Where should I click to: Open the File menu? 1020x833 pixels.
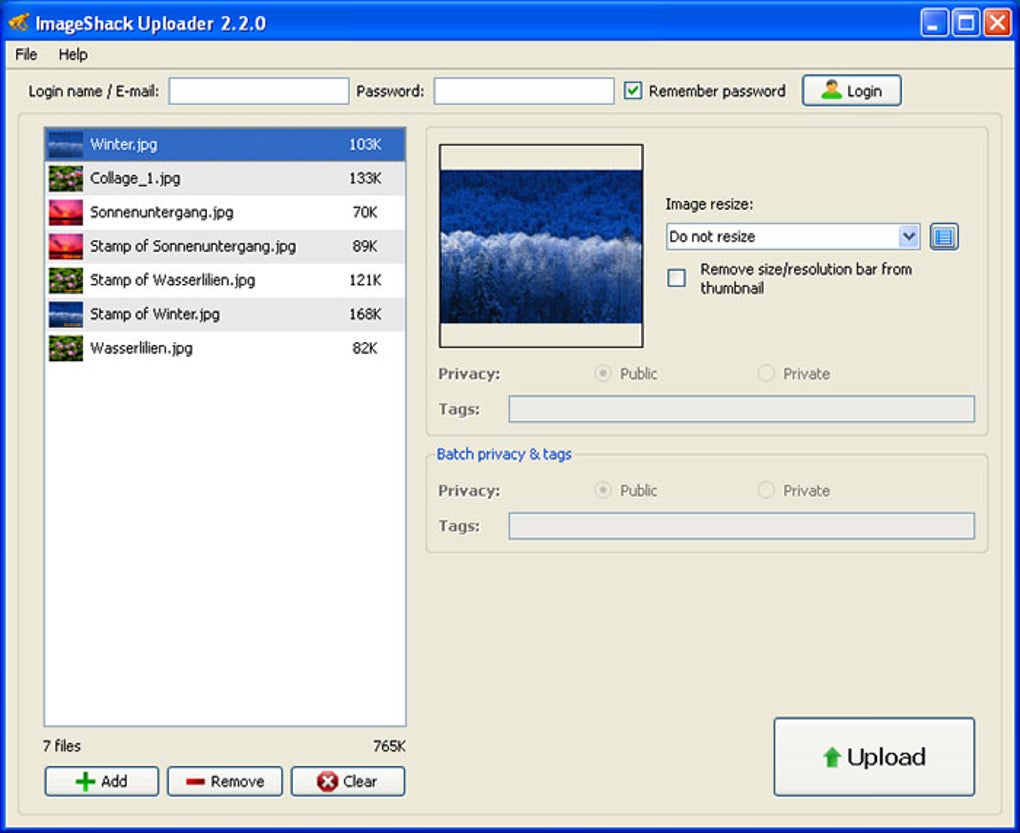25,55
